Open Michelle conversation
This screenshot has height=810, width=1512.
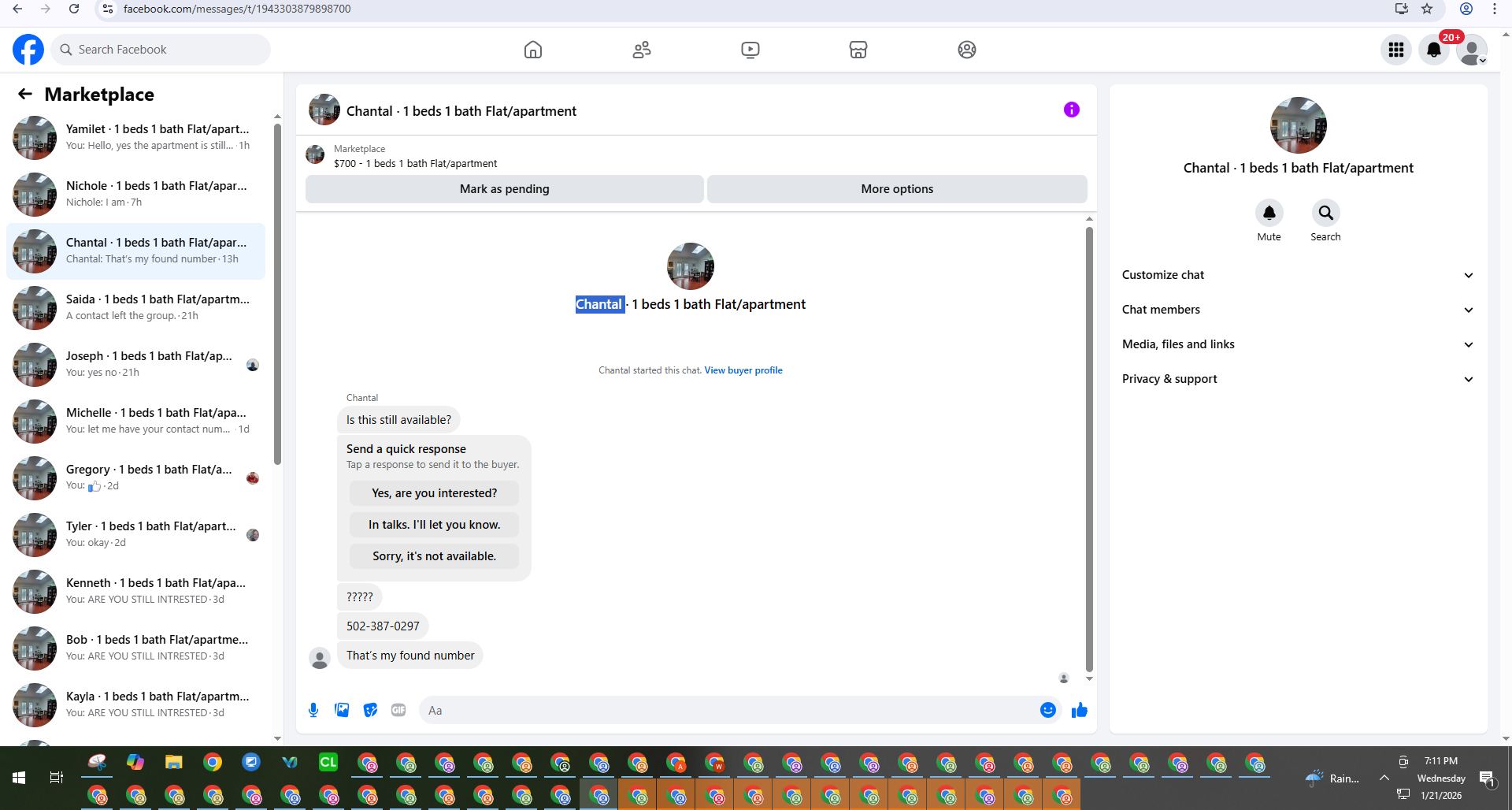click(x=136, y=422)
